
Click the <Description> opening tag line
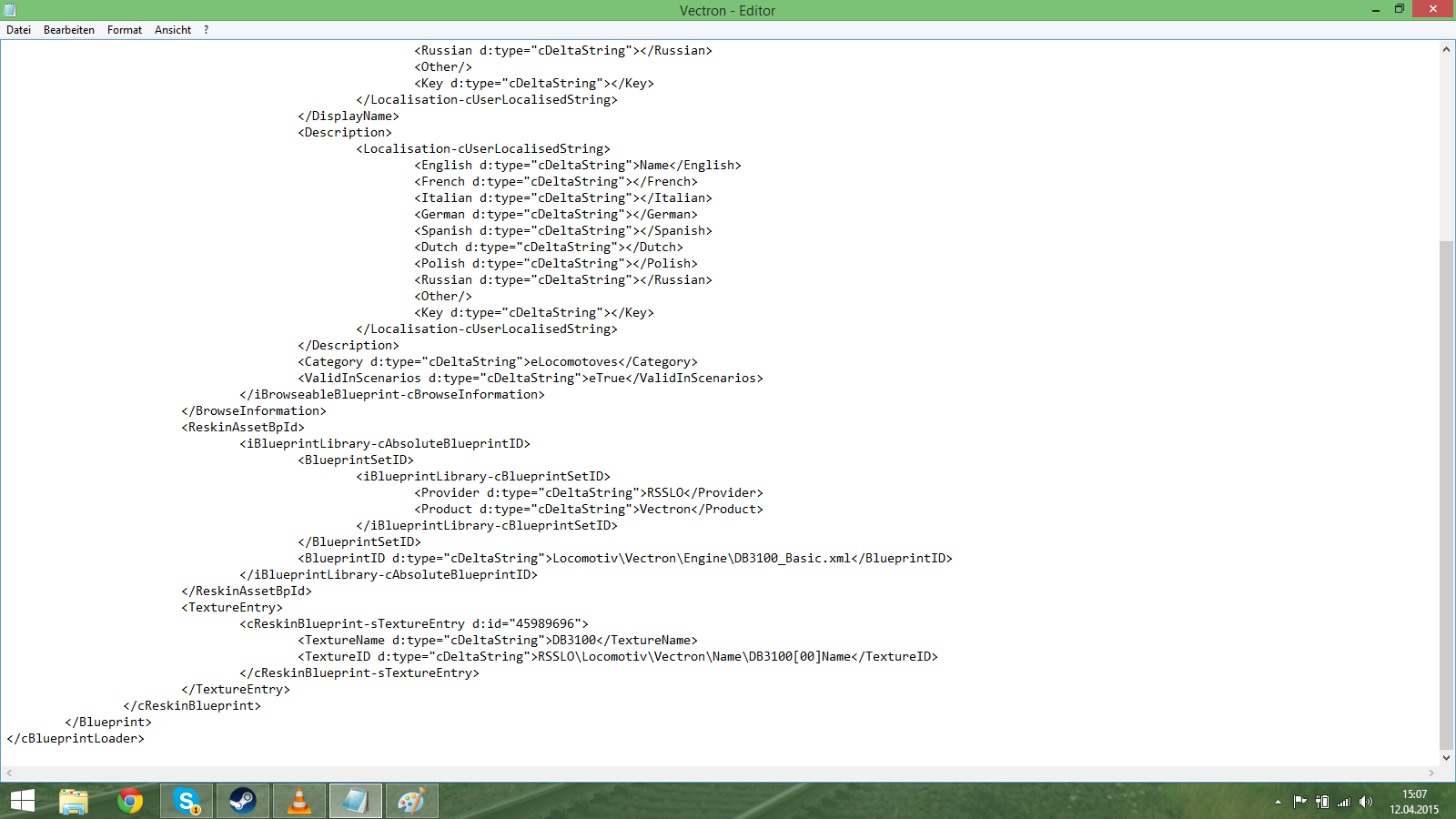[345, 133]
